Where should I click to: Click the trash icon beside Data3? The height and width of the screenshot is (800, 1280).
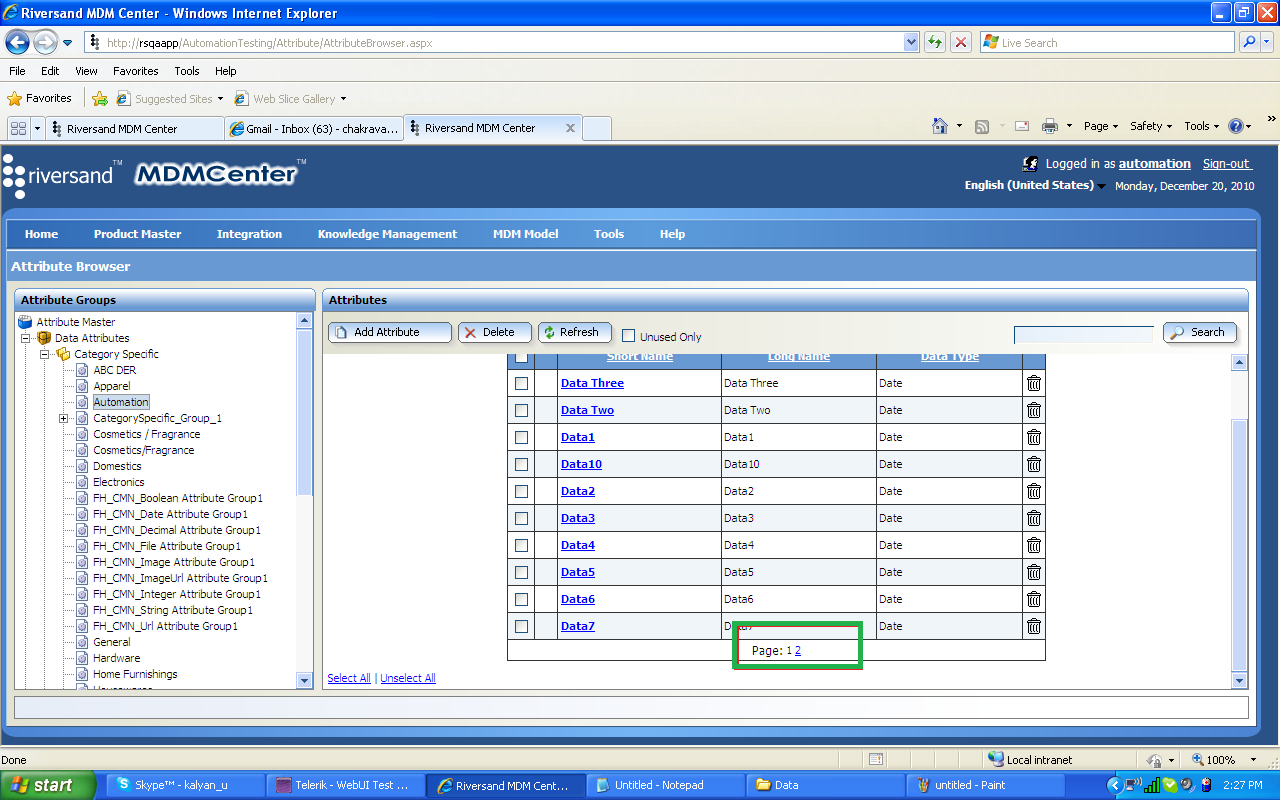pos(1034,518)
